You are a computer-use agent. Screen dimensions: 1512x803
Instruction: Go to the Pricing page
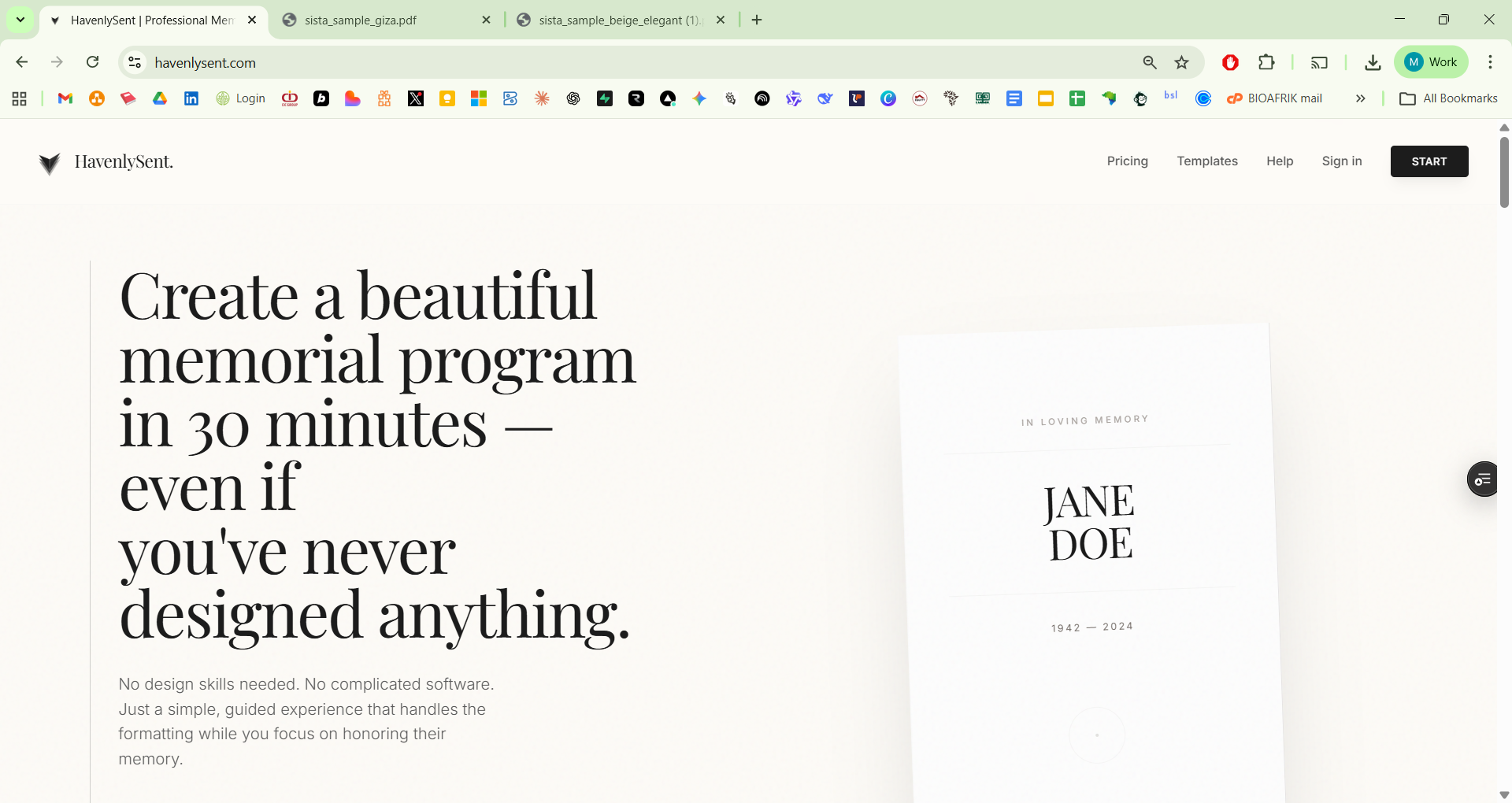pos(1128,161)
